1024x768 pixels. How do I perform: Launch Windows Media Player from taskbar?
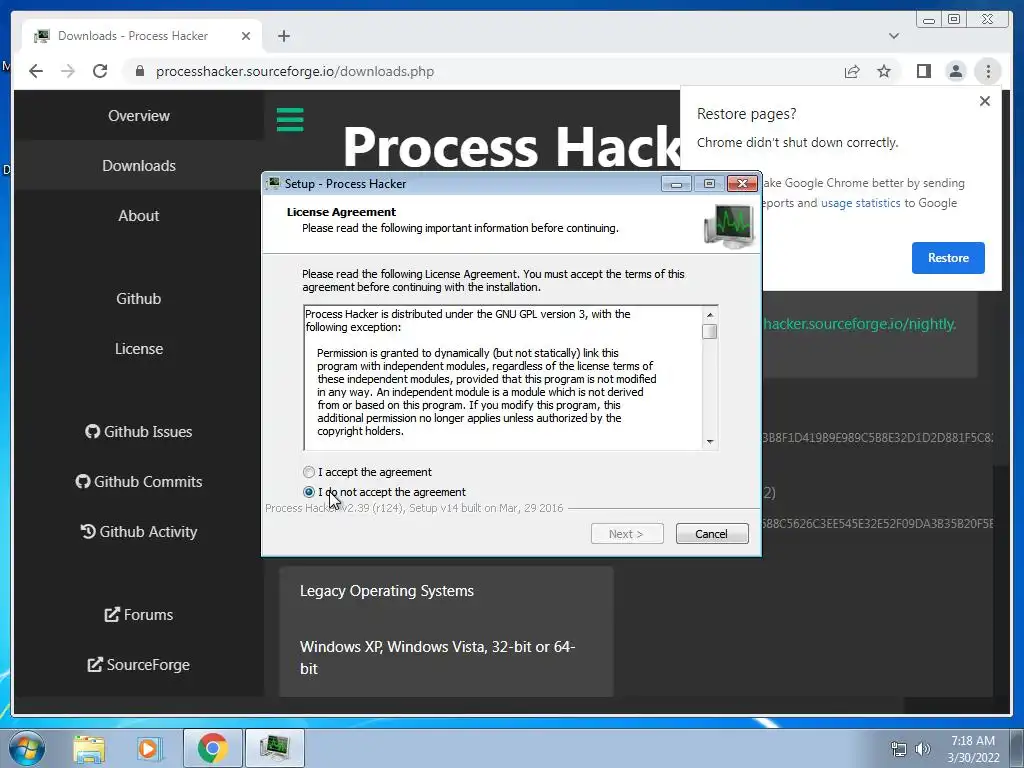[x=148, y=748]
